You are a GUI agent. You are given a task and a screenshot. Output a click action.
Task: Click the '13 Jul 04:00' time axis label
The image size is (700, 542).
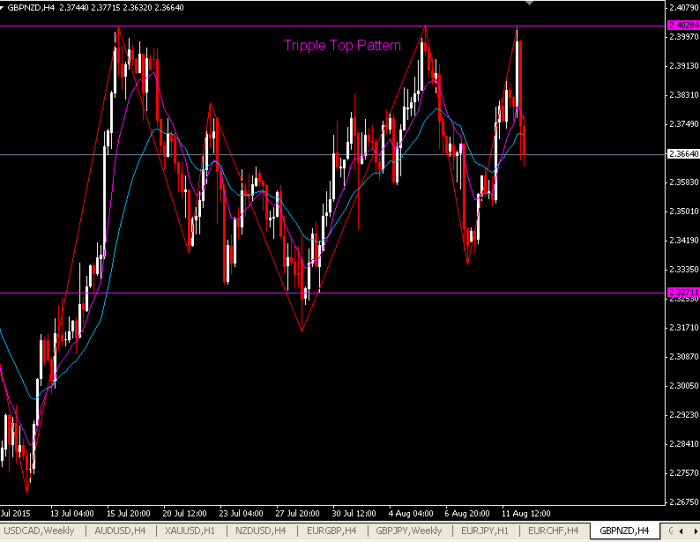click(72, 513)
